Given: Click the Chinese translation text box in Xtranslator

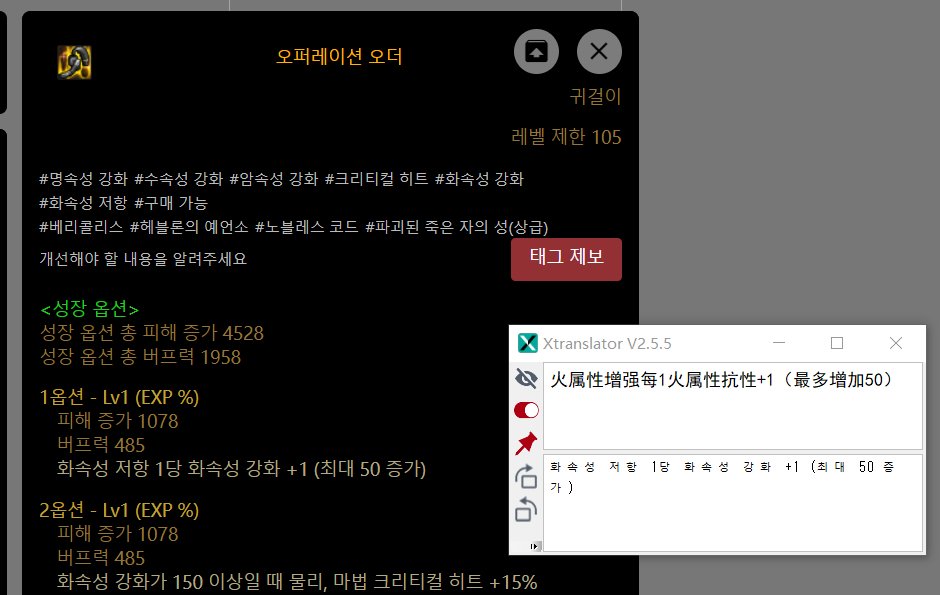Looking at the screenshot, I should [733, 406].
